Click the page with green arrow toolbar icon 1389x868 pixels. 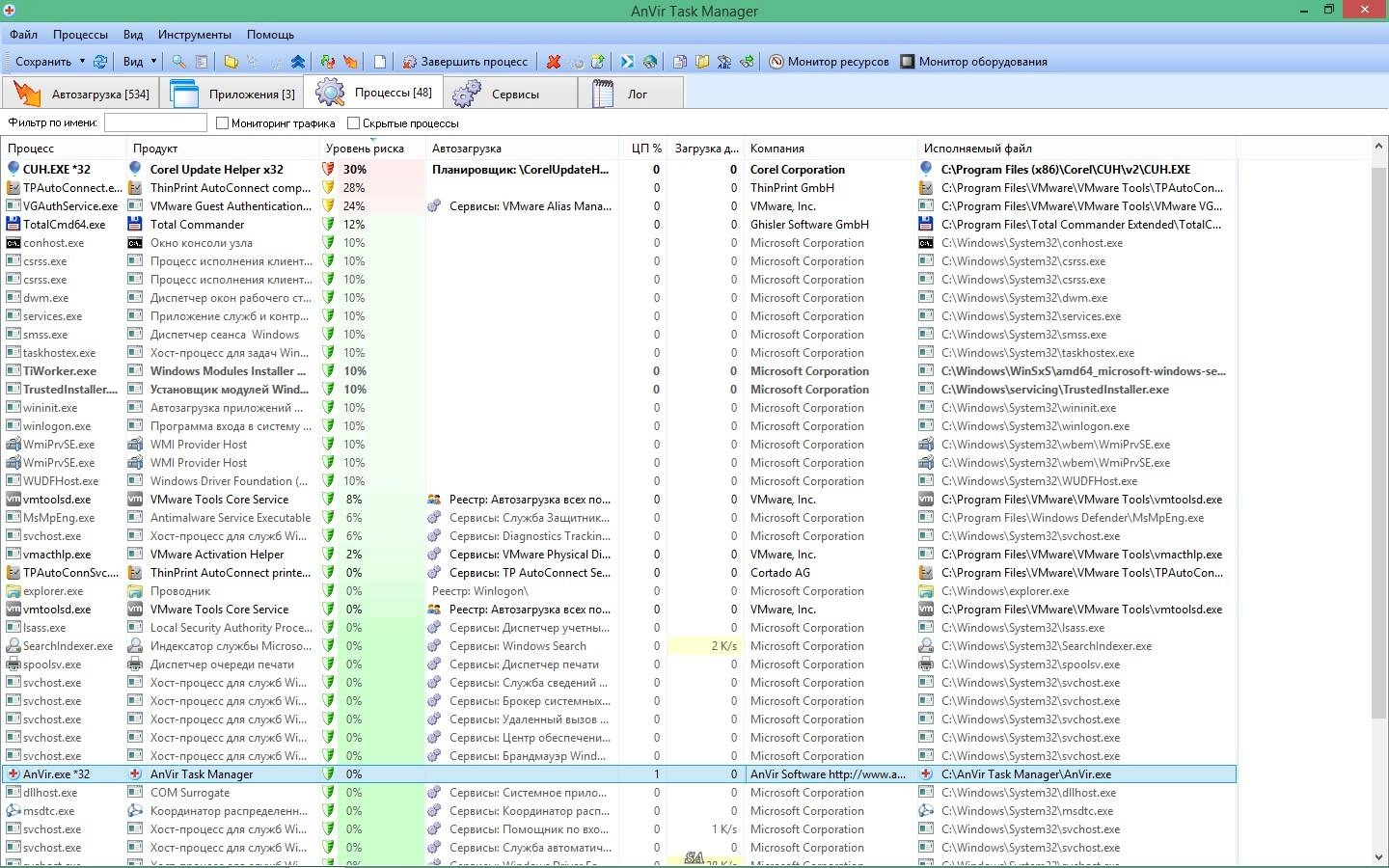pyautogui.click(x=598, y=61)
